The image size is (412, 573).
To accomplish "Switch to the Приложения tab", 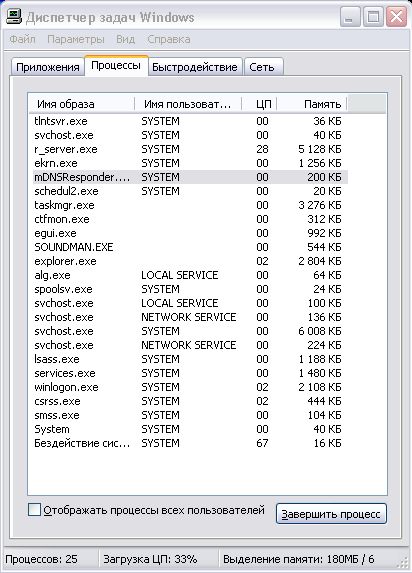I will pyautogui.click(x=48, y=67).
